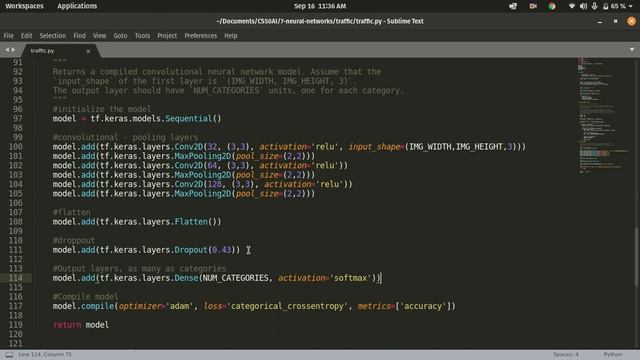This screenshot has height=360, width=640.
Task: Open the system menu dropdown arrow
Action: [x=632, y=6]
